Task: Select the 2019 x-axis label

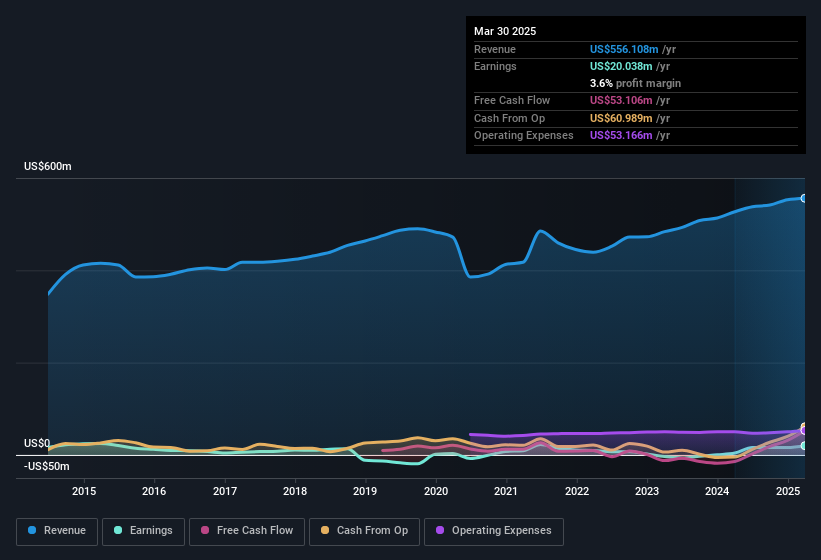Action: tap(365, 491)
